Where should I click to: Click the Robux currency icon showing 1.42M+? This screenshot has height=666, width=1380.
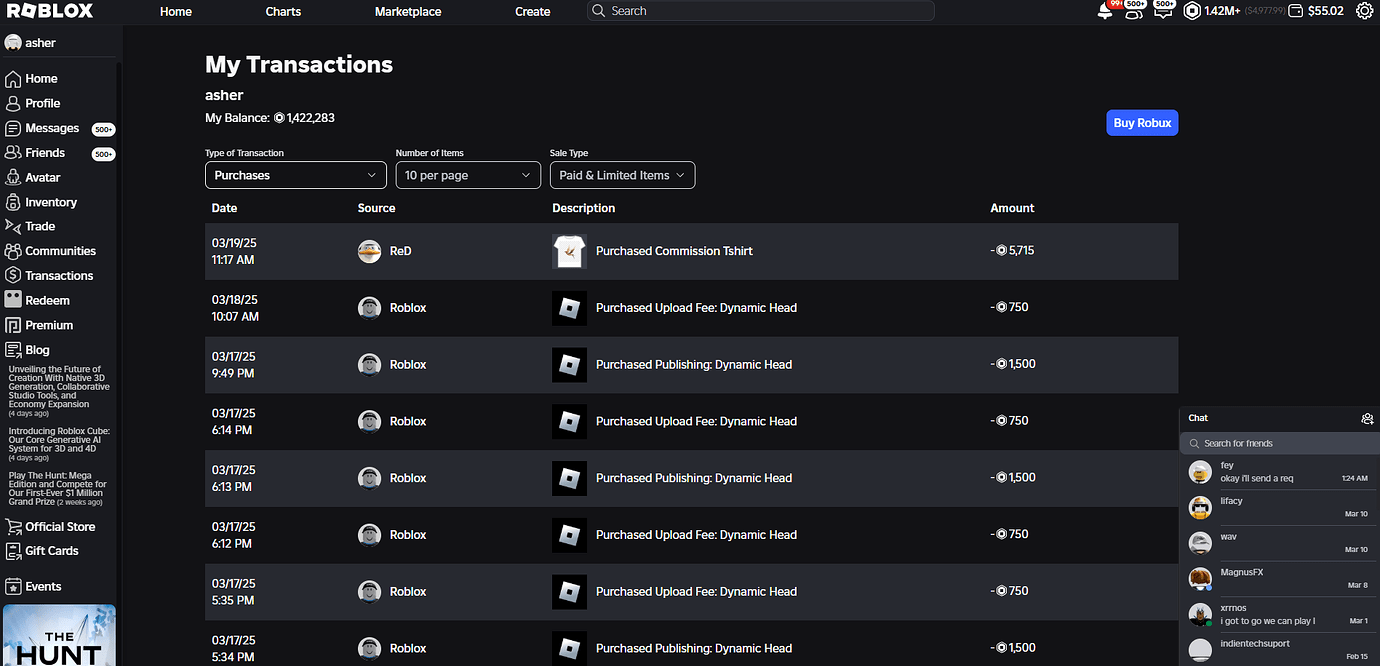(1191, 11)
